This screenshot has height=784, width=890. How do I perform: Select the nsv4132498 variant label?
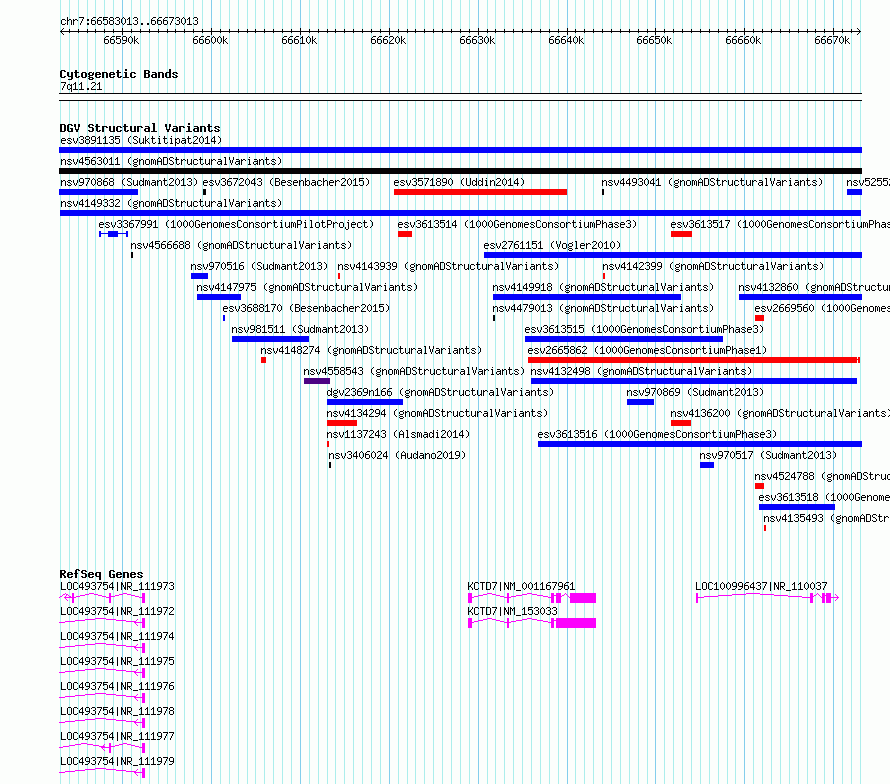pos(641,371)
